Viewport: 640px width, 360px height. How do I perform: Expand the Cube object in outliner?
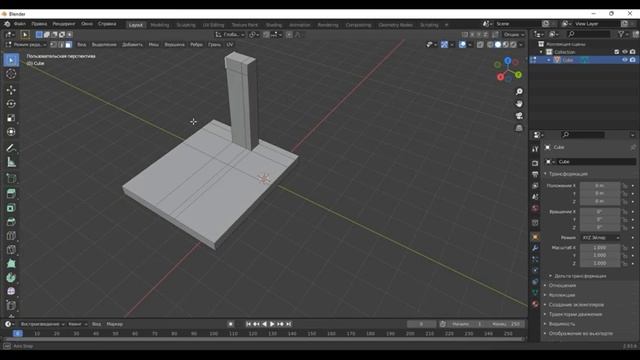pyautogui.click(x=549, y=60)
